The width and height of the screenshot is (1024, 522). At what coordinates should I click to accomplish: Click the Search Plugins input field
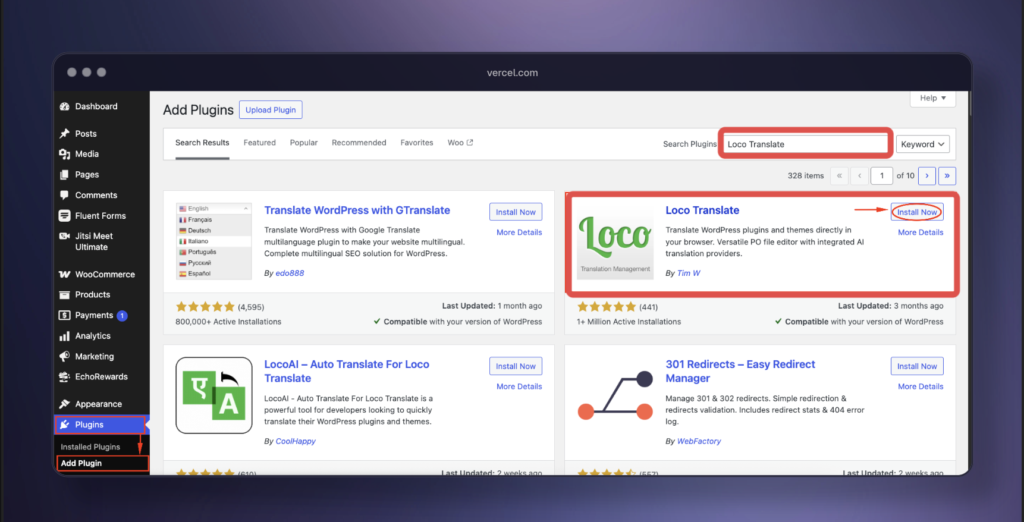(x=806, y=144)
